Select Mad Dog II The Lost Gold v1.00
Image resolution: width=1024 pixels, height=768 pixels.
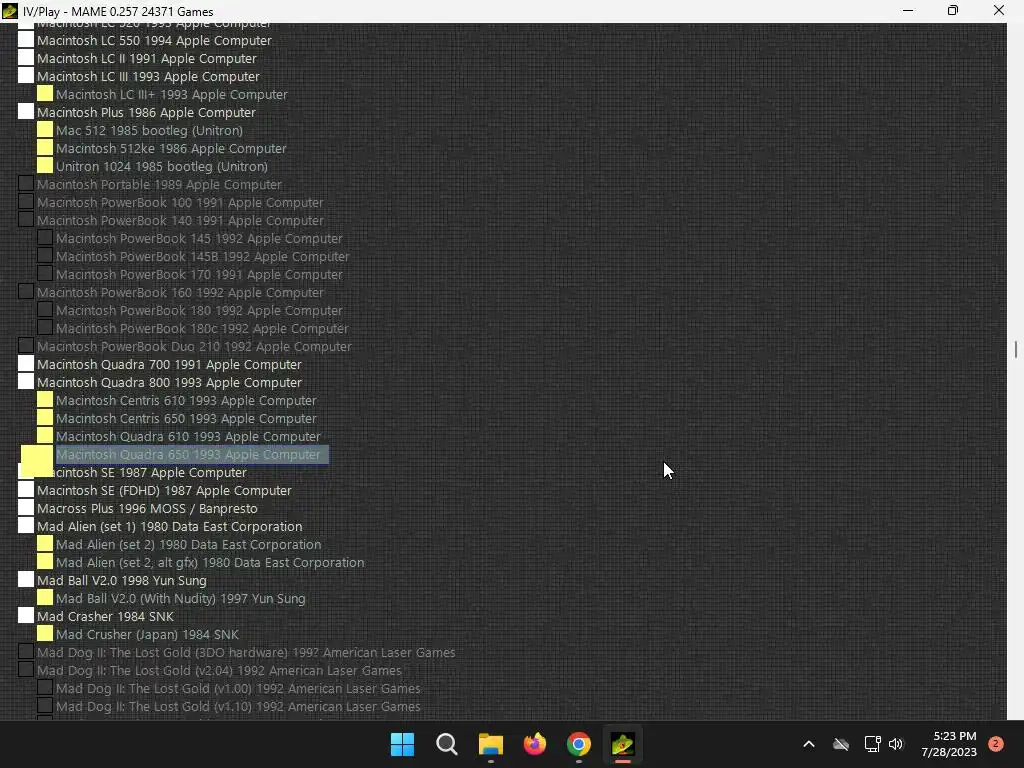(238, 688)
